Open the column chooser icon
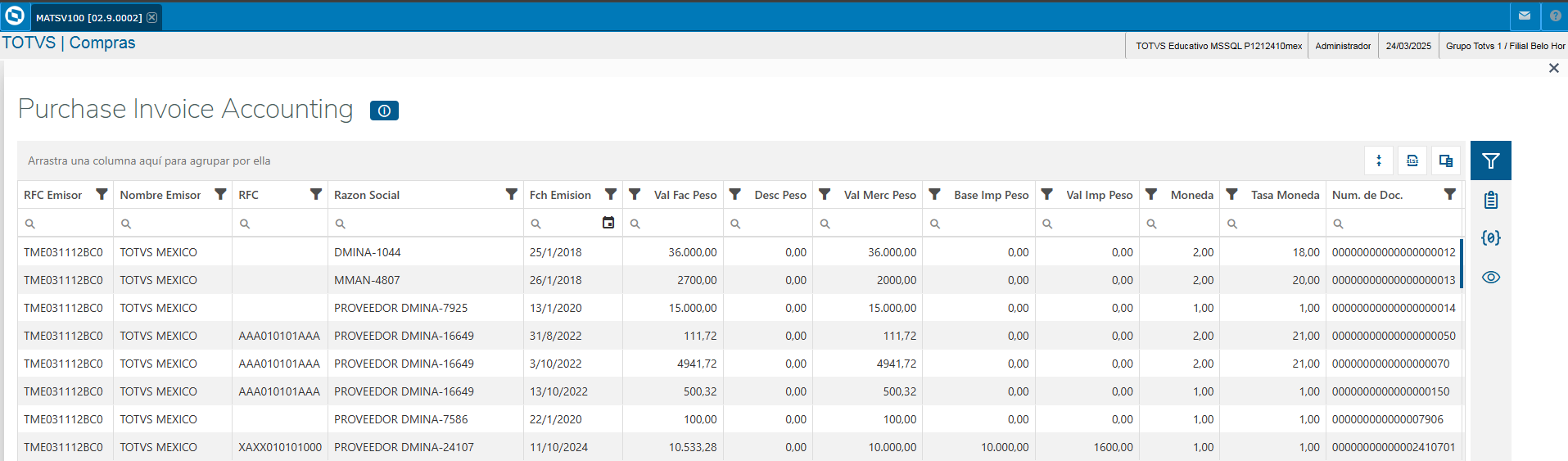Screen dimensions: 1568x461 pyautogui.click(x=1446, y=160)
